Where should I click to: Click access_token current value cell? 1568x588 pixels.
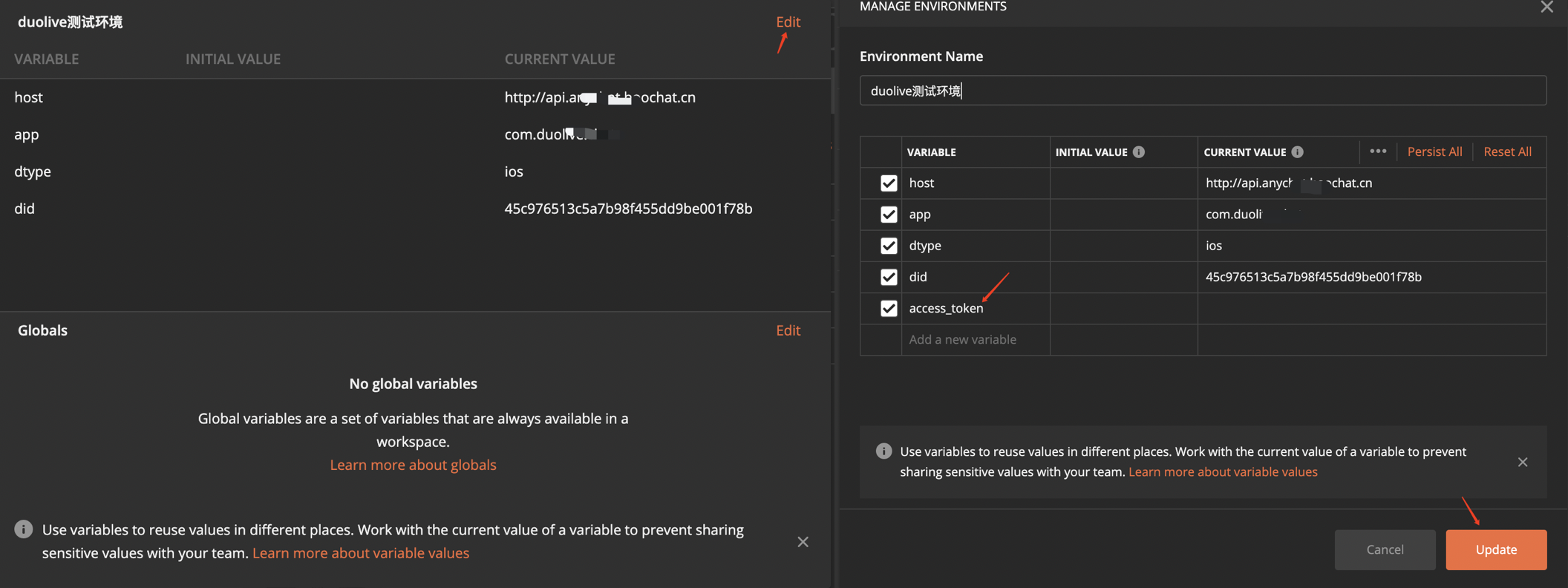[x=1372, y=308]
